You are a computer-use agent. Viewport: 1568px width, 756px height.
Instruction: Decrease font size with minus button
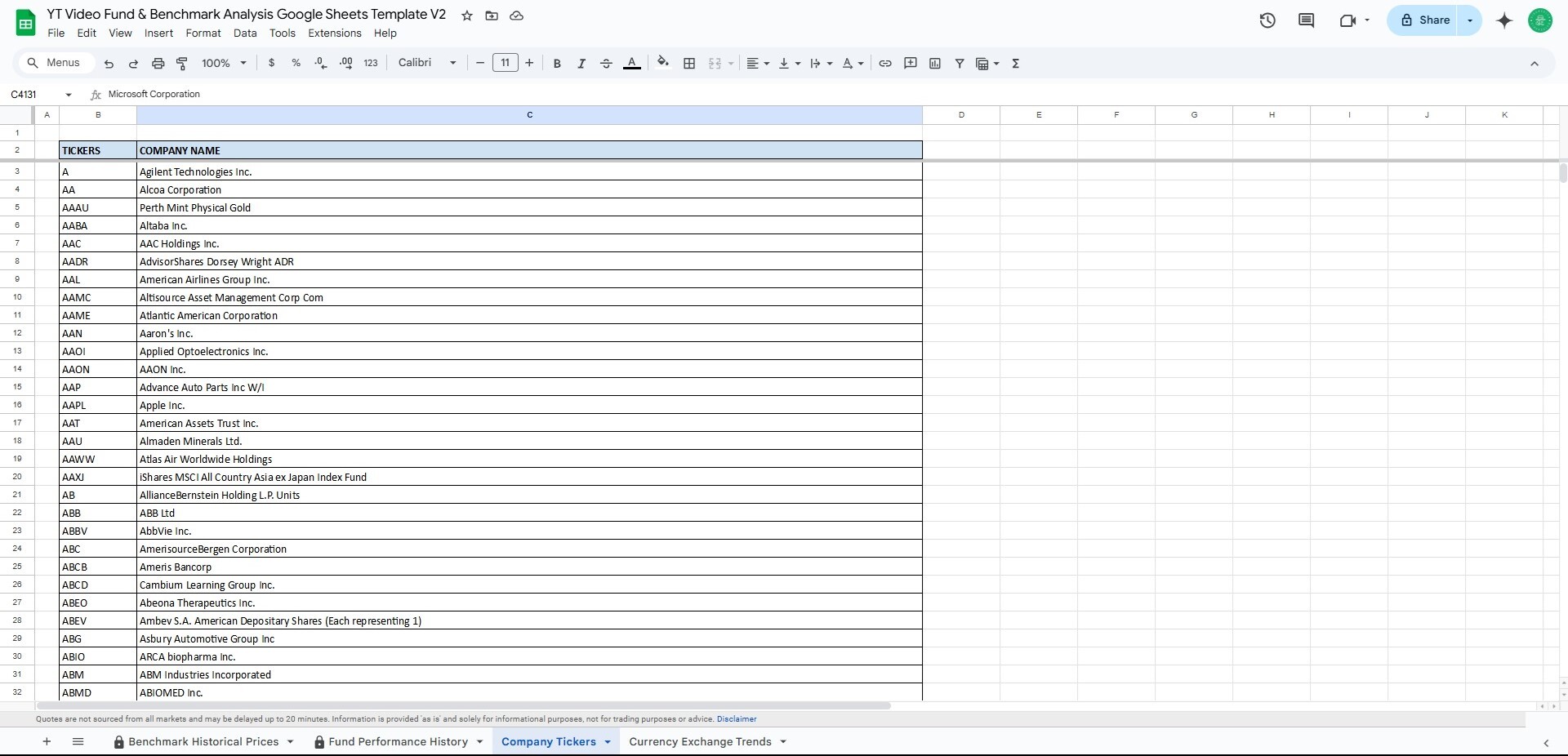click(480, 63)
